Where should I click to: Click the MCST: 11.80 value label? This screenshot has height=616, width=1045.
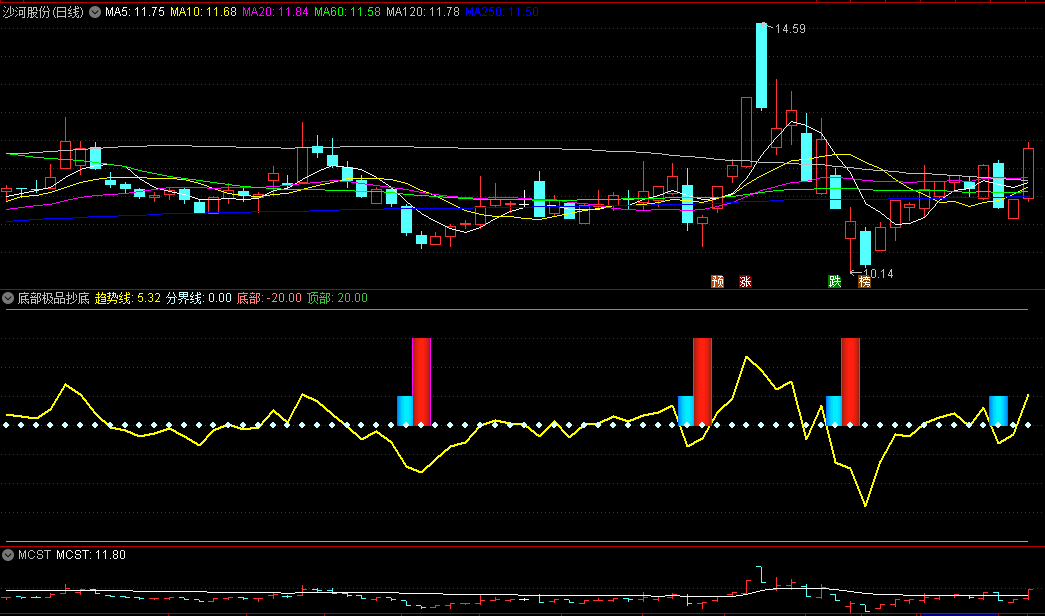[91, 555]
